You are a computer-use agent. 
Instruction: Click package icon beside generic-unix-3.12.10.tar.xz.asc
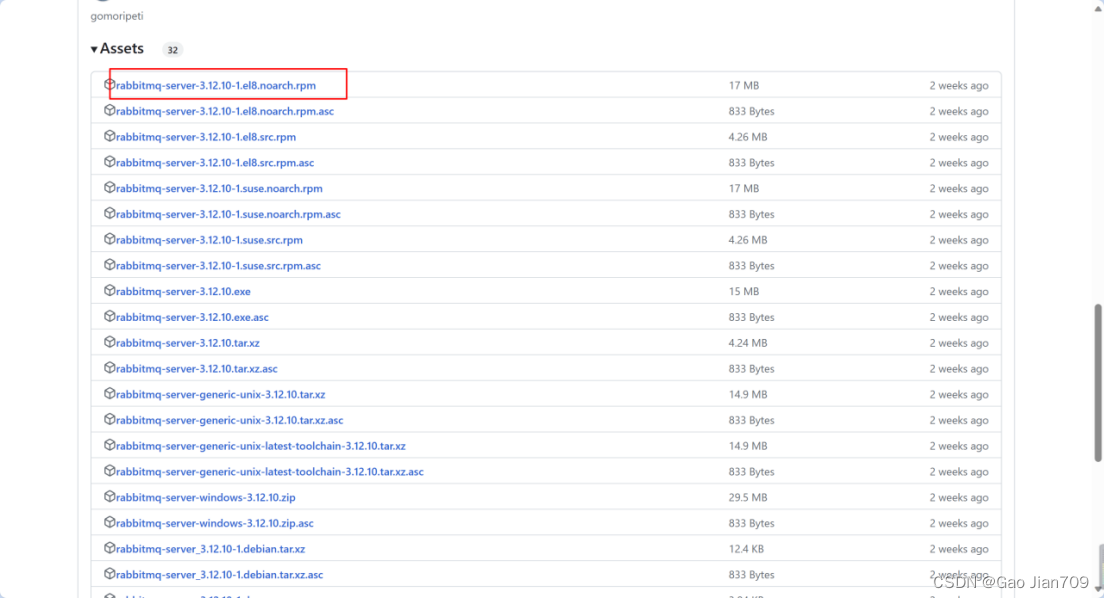109,419
